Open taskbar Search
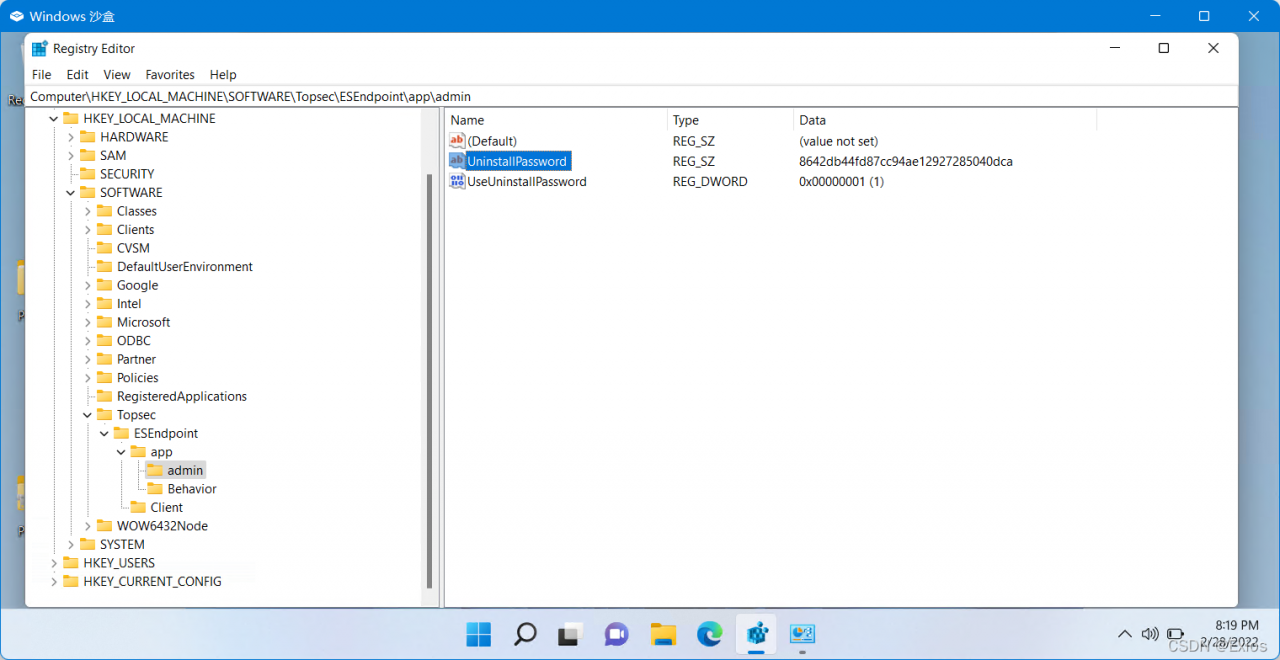The width and height of the screenshot is (1280, 660). point(525,633)
